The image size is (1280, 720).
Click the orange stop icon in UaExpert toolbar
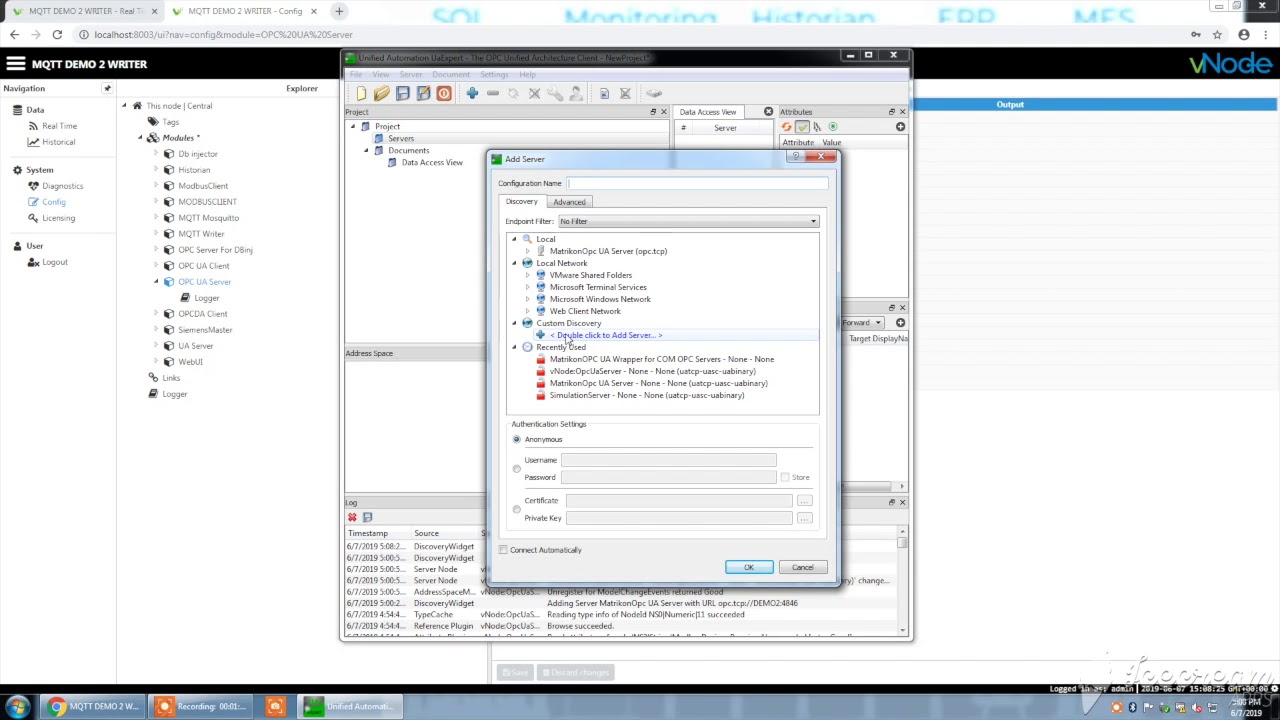click(444, 94)
